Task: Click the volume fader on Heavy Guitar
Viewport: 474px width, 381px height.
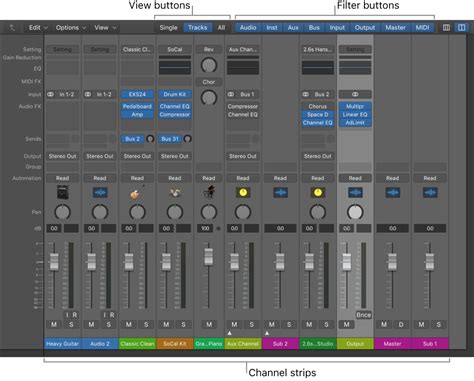Action: point(54,261)
